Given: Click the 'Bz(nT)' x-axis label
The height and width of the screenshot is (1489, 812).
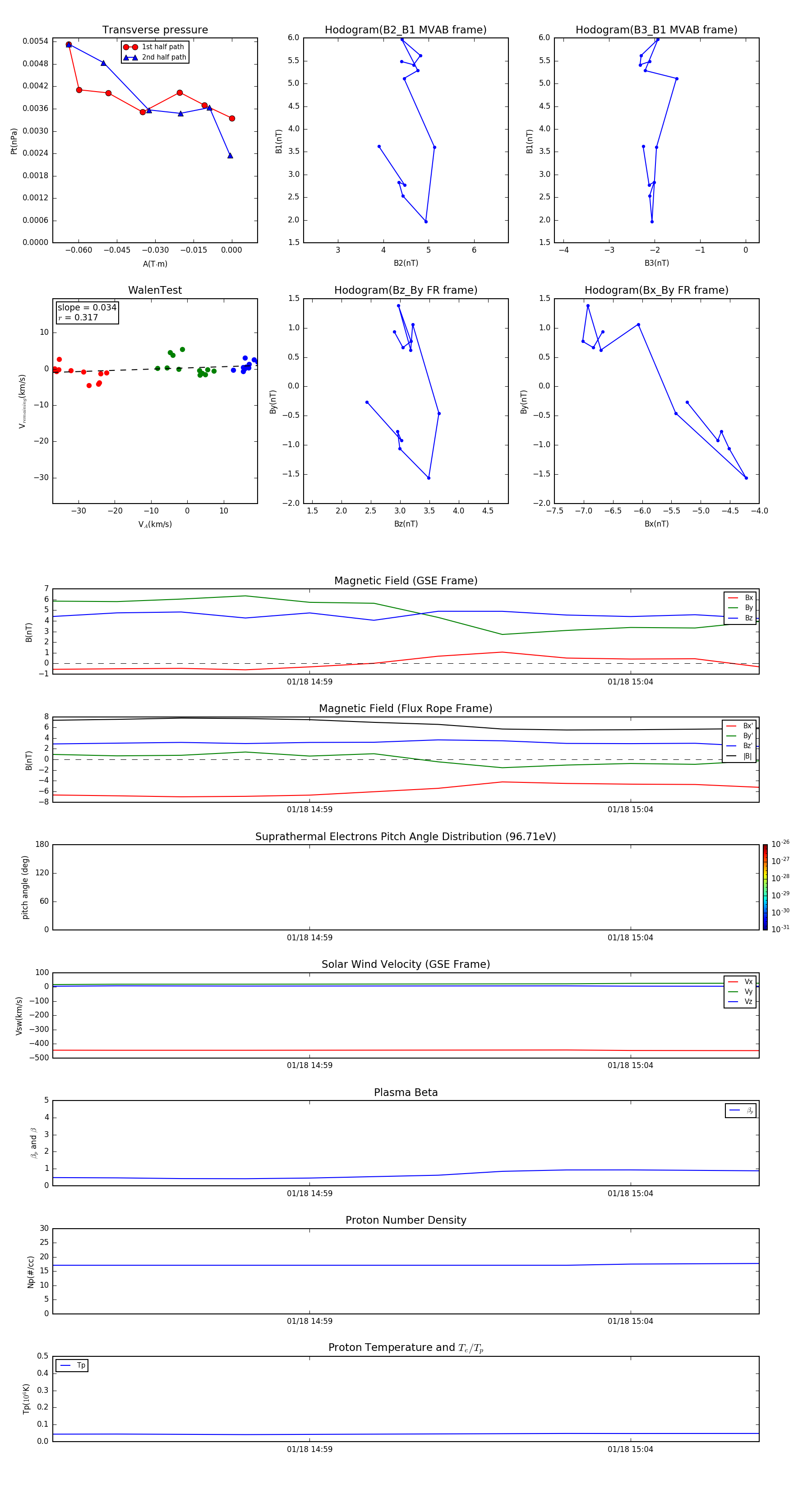Looking at the screenshot, I should tap(406, 524).
